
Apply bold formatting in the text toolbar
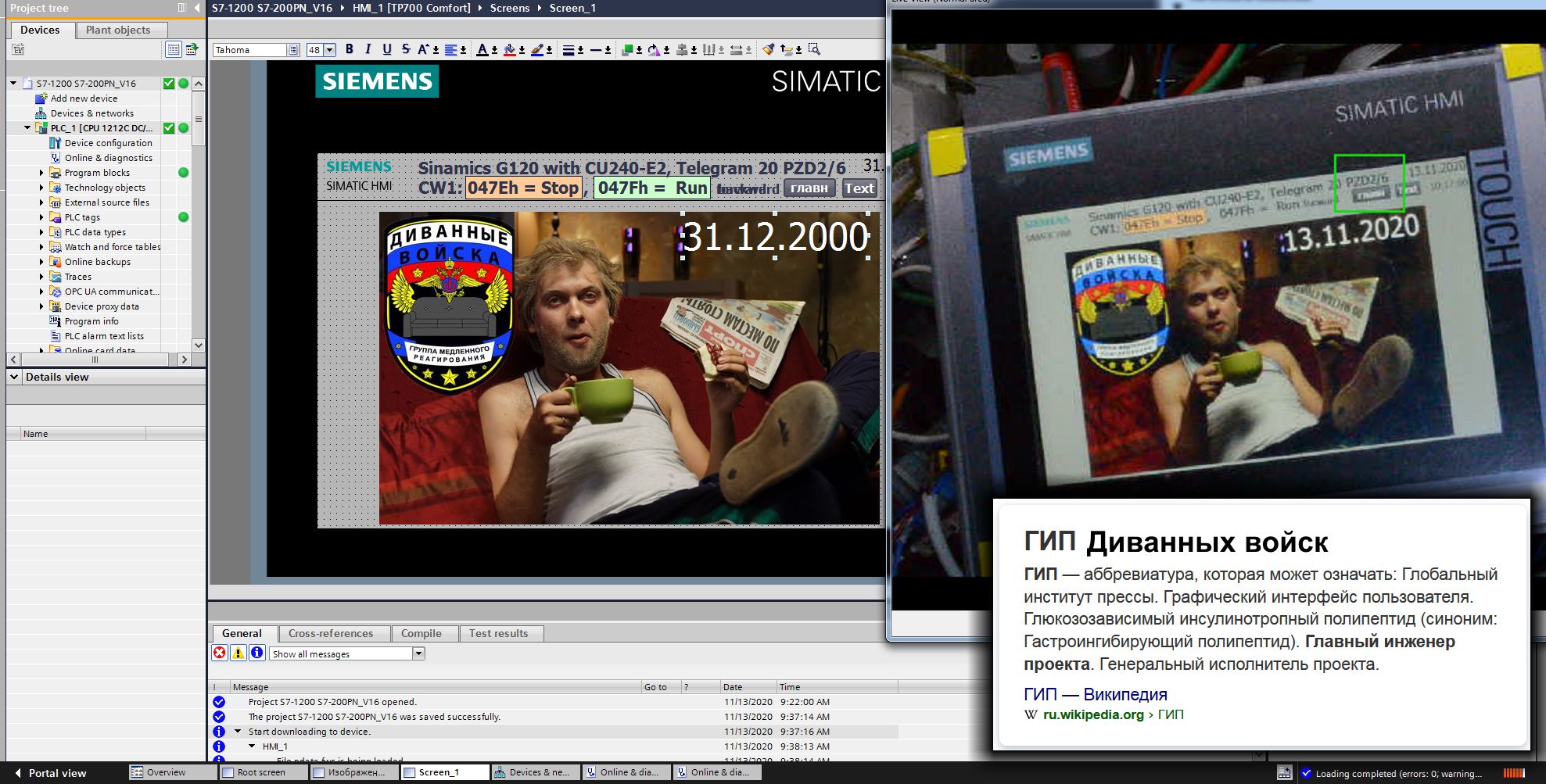[349, 49]
